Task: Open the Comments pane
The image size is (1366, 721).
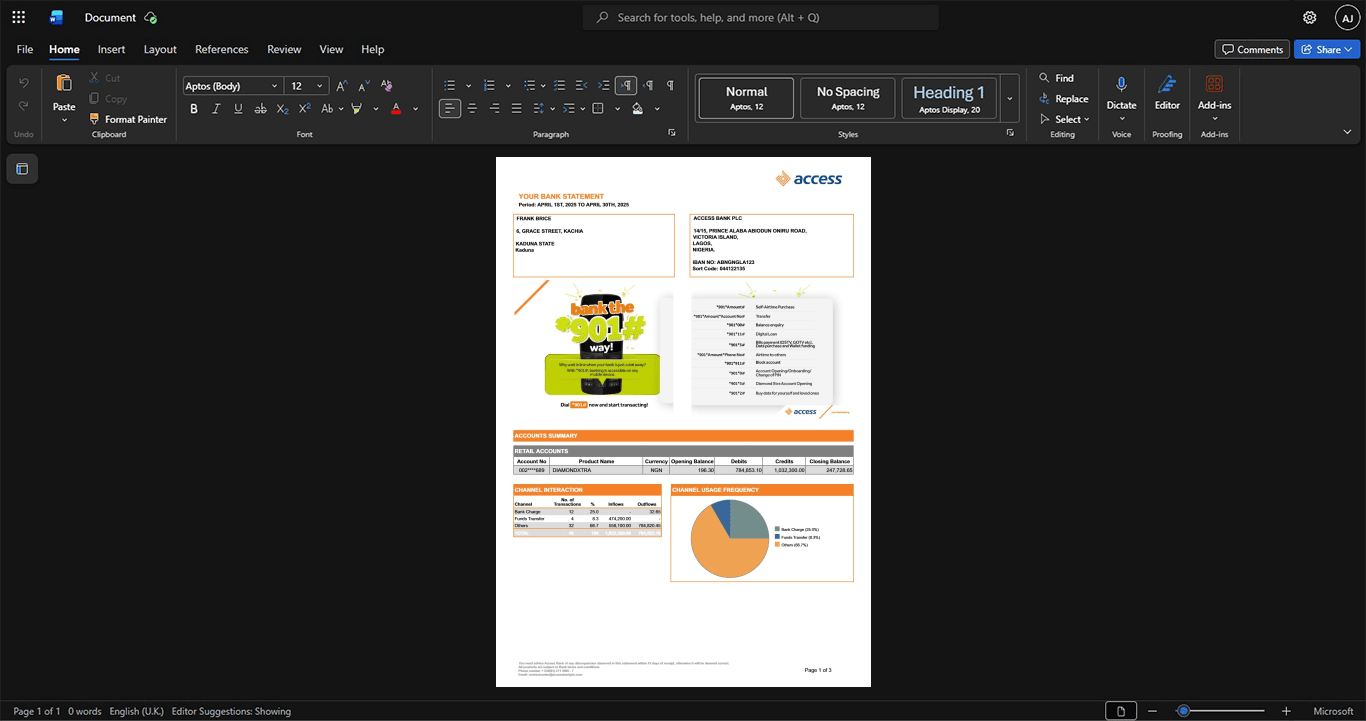Action: pyautogui.click(x=1252, y=49)
